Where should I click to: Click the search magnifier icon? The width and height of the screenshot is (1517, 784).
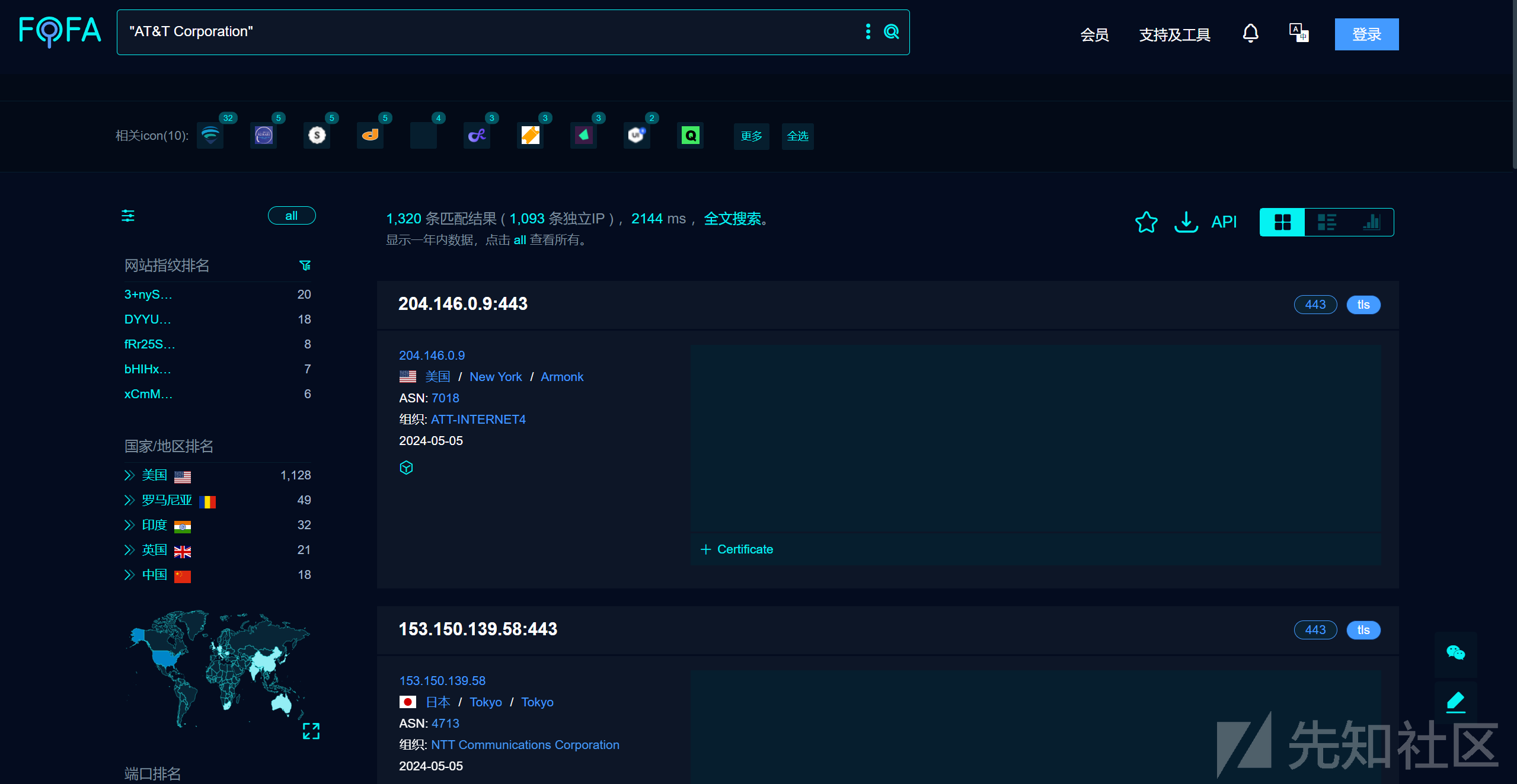coord(892,32)
